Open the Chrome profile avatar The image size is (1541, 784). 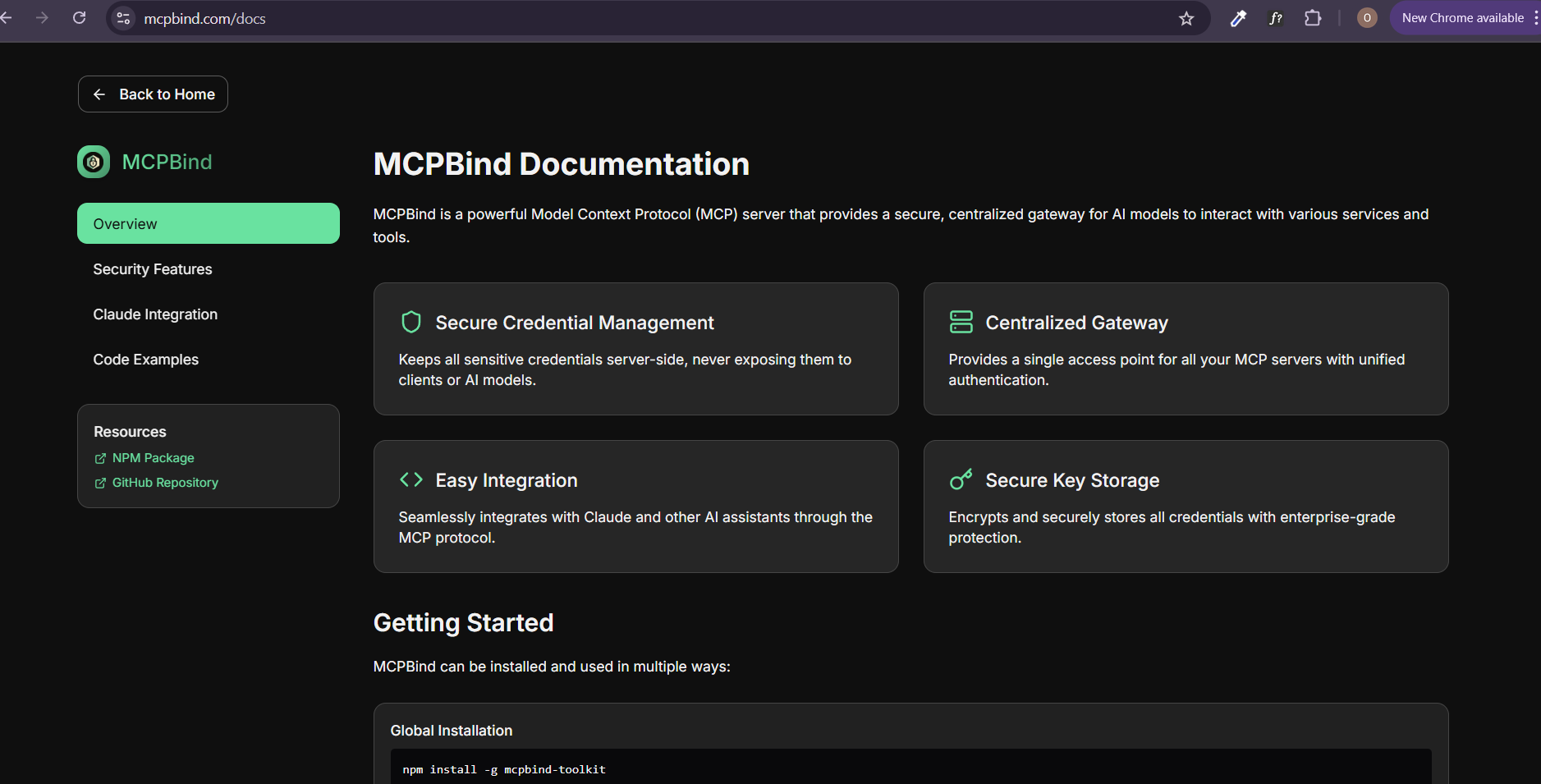[x=1367, y=18]
